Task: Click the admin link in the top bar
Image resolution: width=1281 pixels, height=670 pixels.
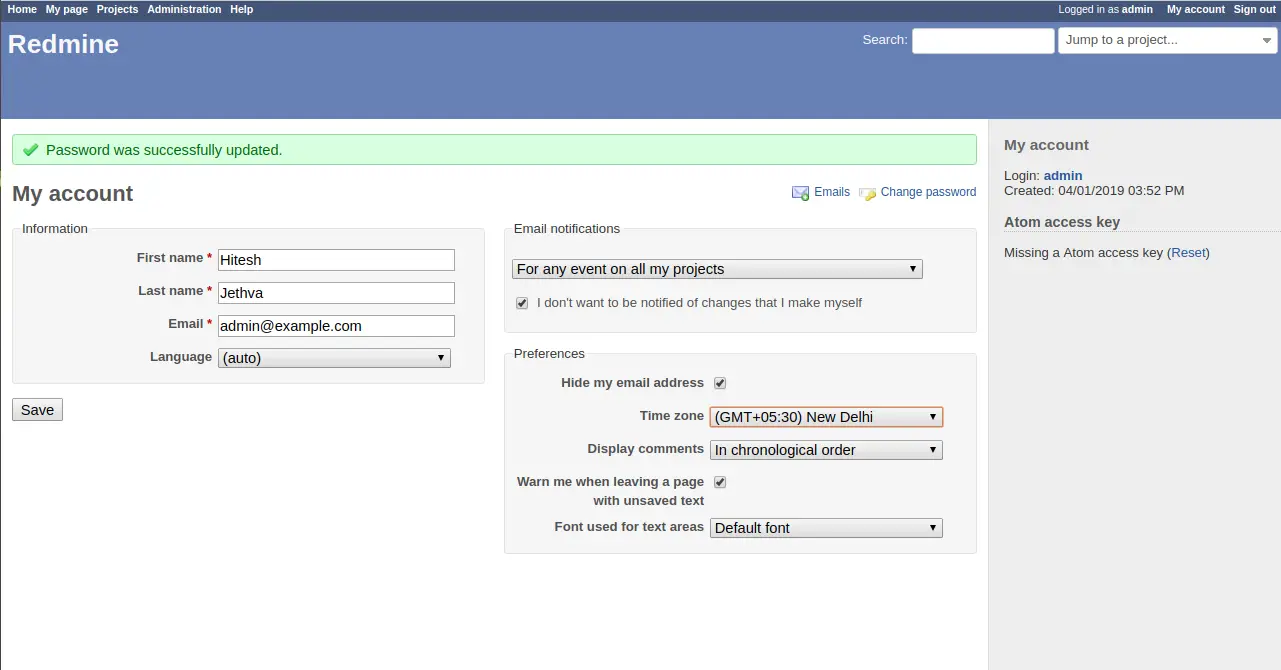Action: 1137,9
